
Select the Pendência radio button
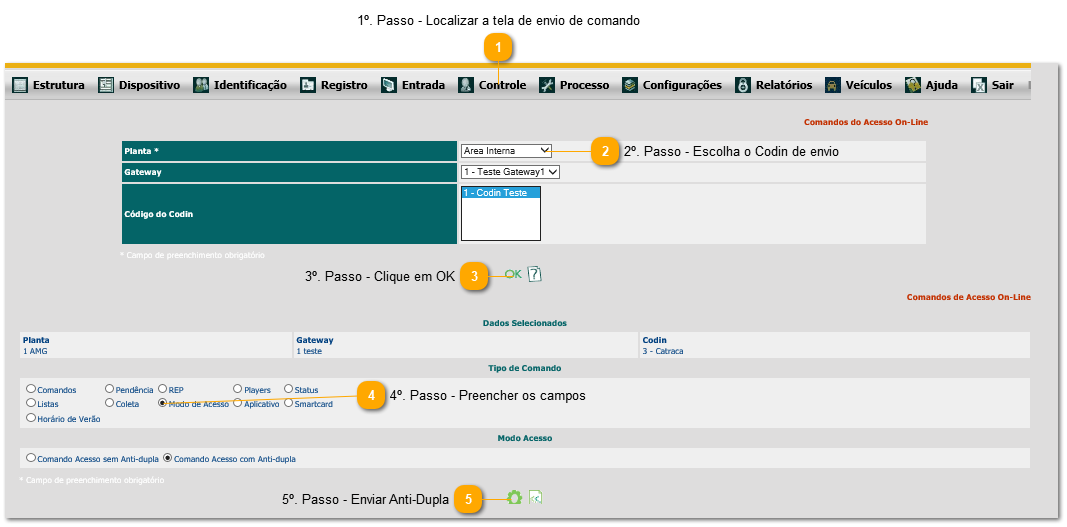[x=109, y=389]
